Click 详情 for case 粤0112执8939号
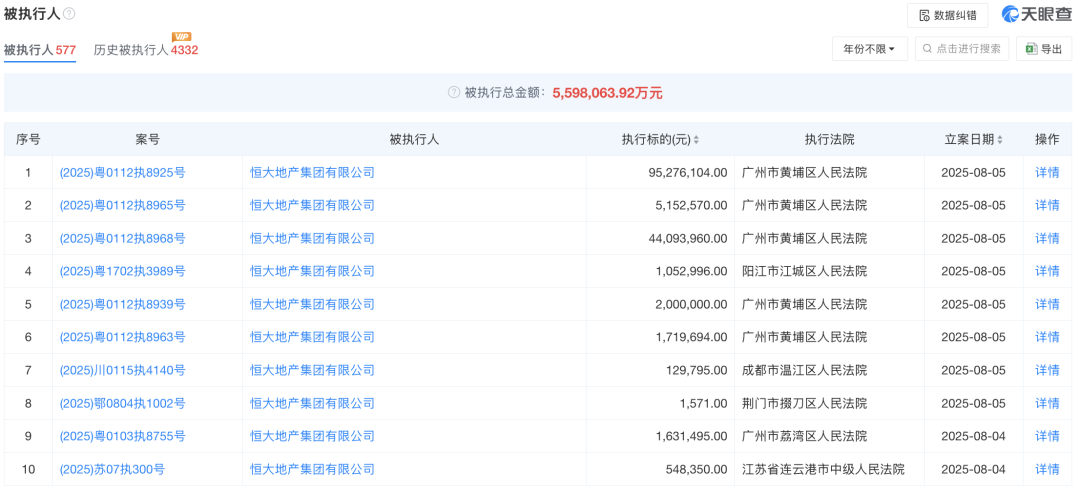 (x=1047, y=305)
